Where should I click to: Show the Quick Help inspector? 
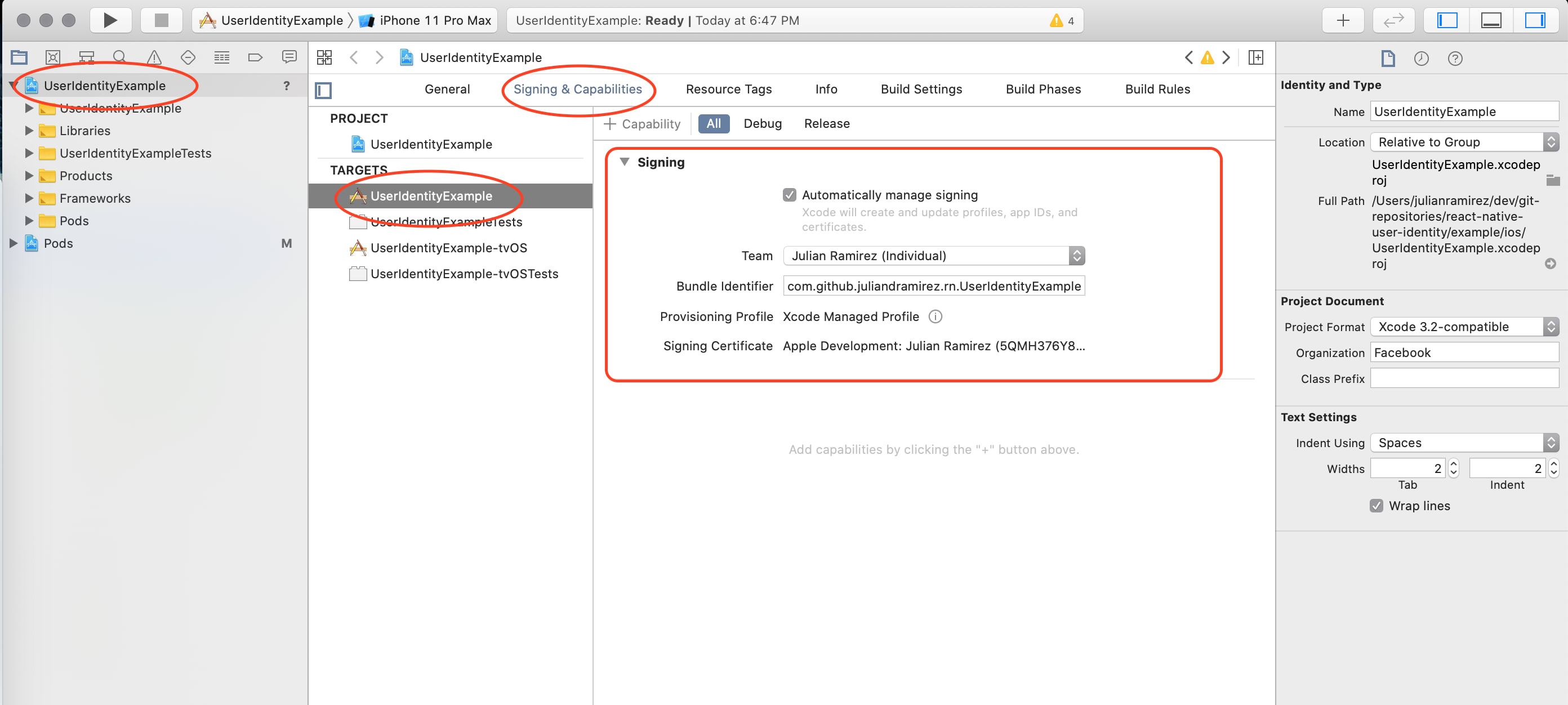click(1455, 59)
